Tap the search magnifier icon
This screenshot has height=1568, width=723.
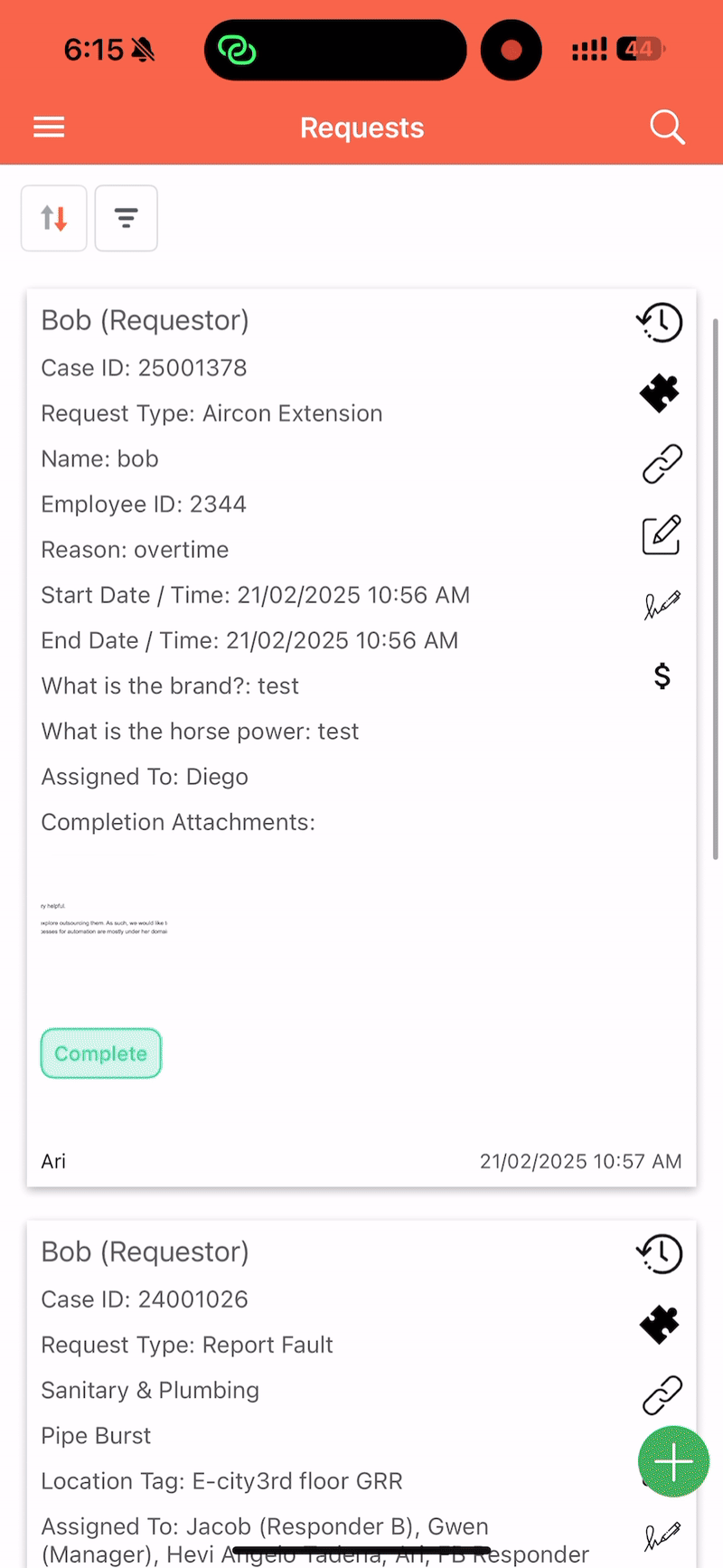click(x=667, y=128)
